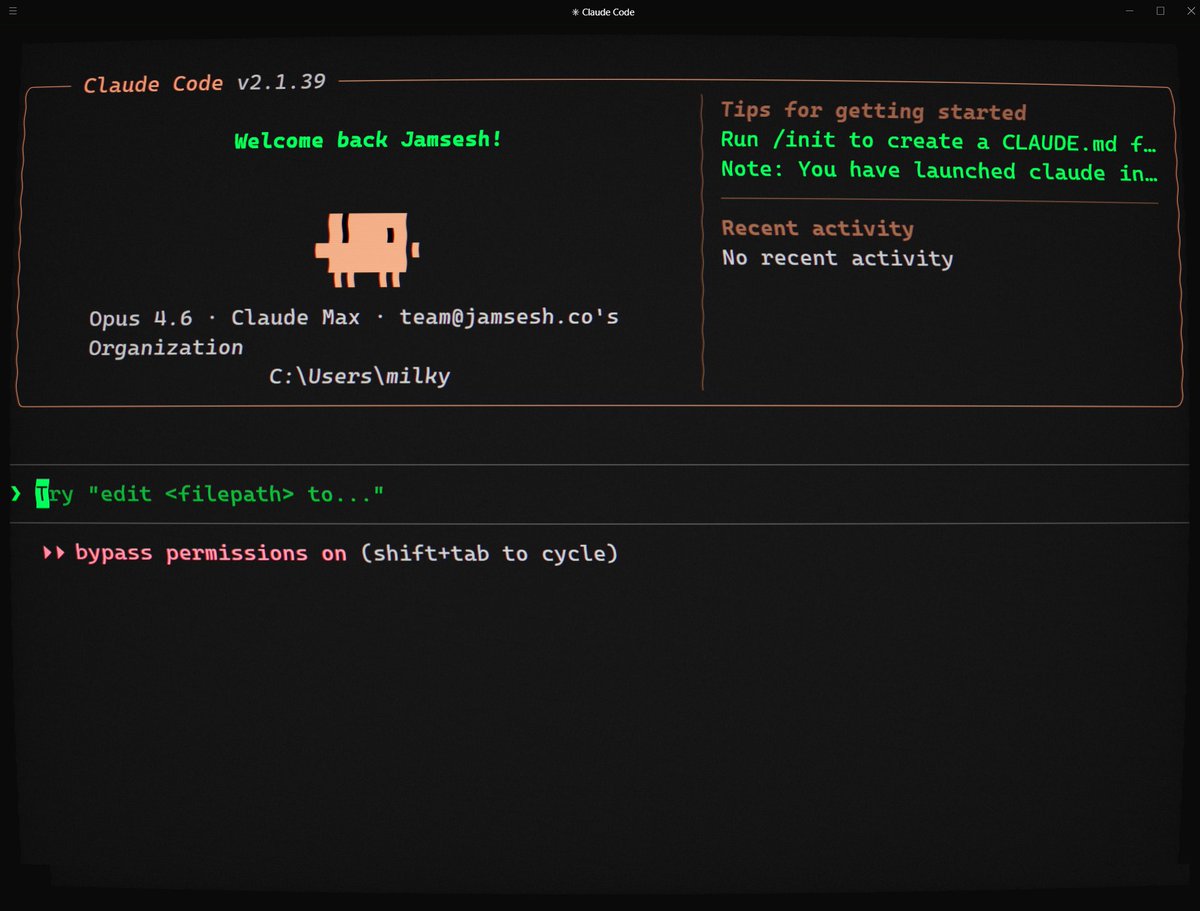Click the Claude Code window title text
1200x911 pixels.
pos(608,12)
